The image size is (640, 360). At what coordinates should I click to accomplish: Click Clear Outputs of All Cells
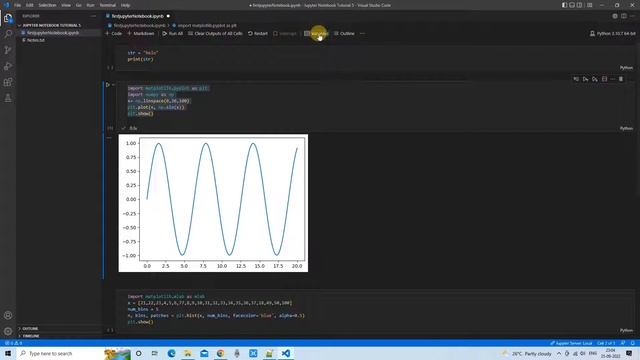215,33
